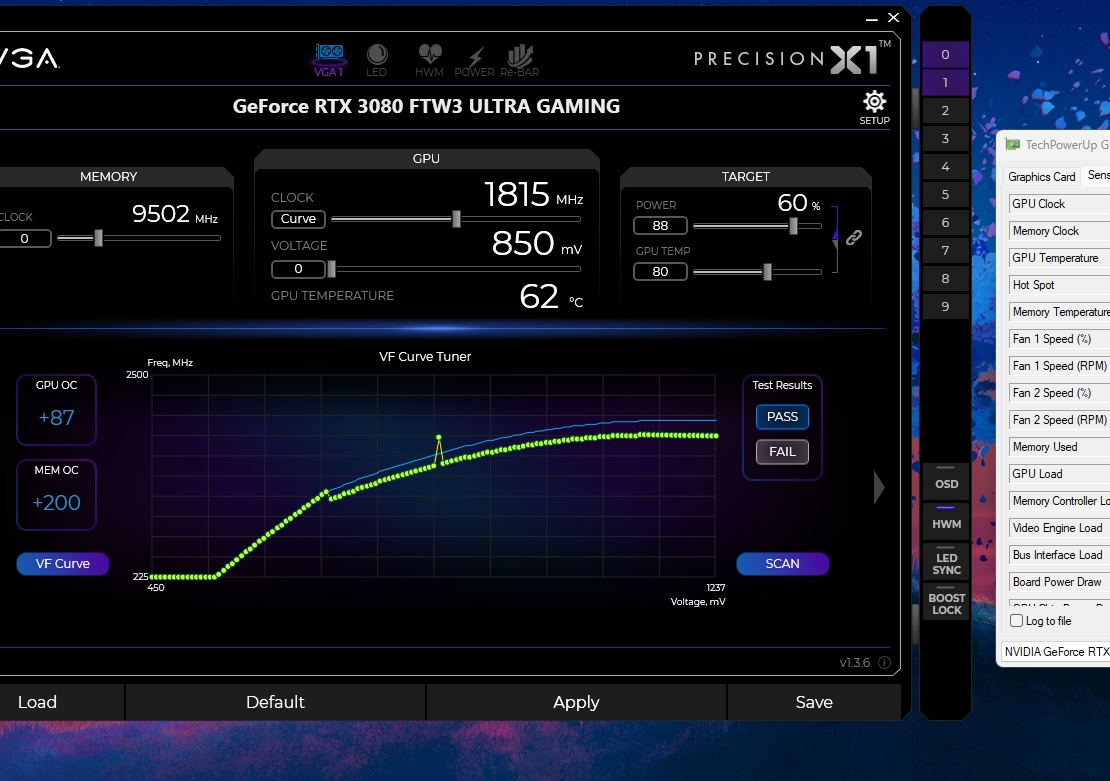Click the Apply button
This screenshot has height=781, width=1110.
pos(576,702)
